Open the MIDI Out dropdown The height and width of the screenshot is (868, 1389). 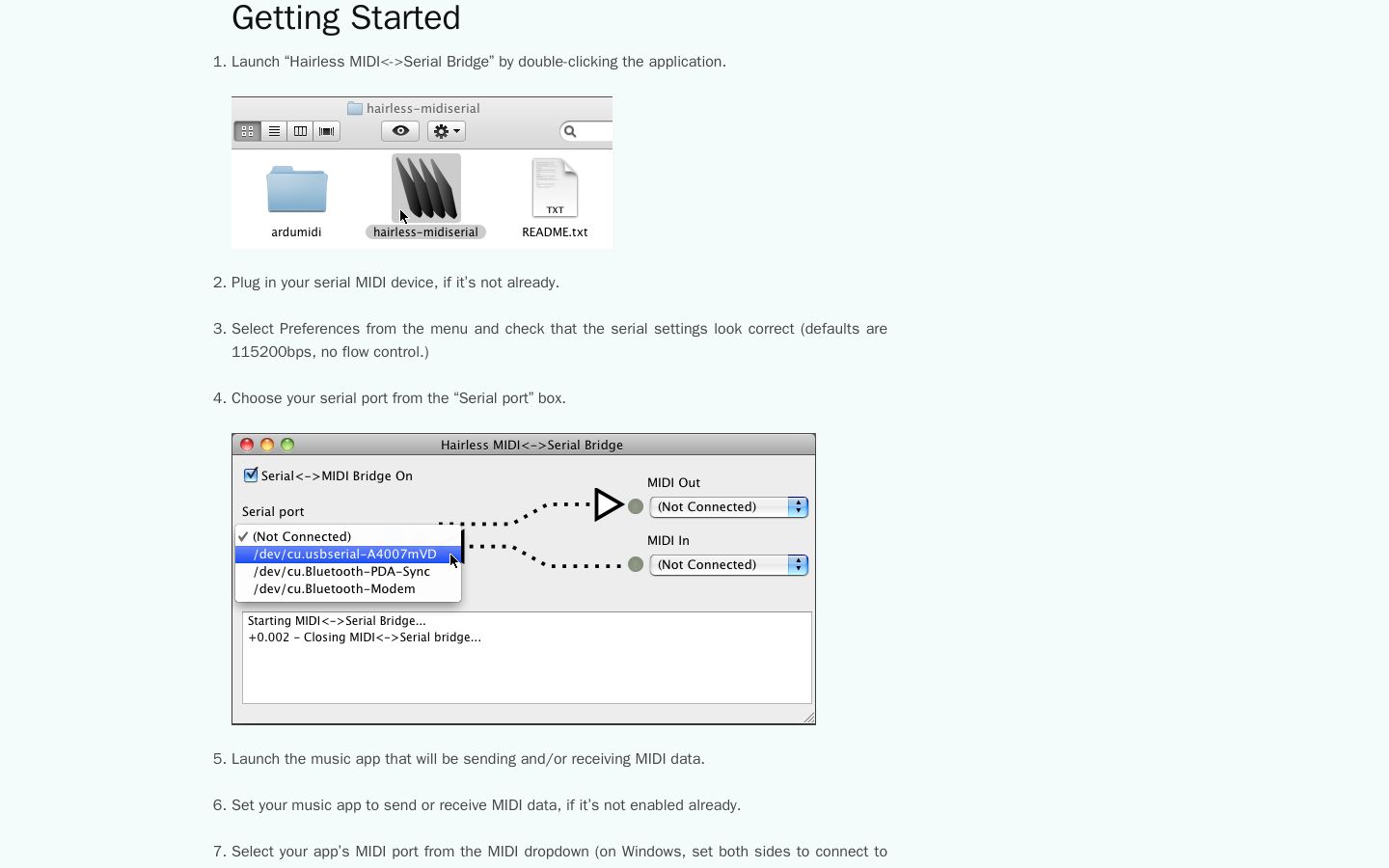pos(729,507)
